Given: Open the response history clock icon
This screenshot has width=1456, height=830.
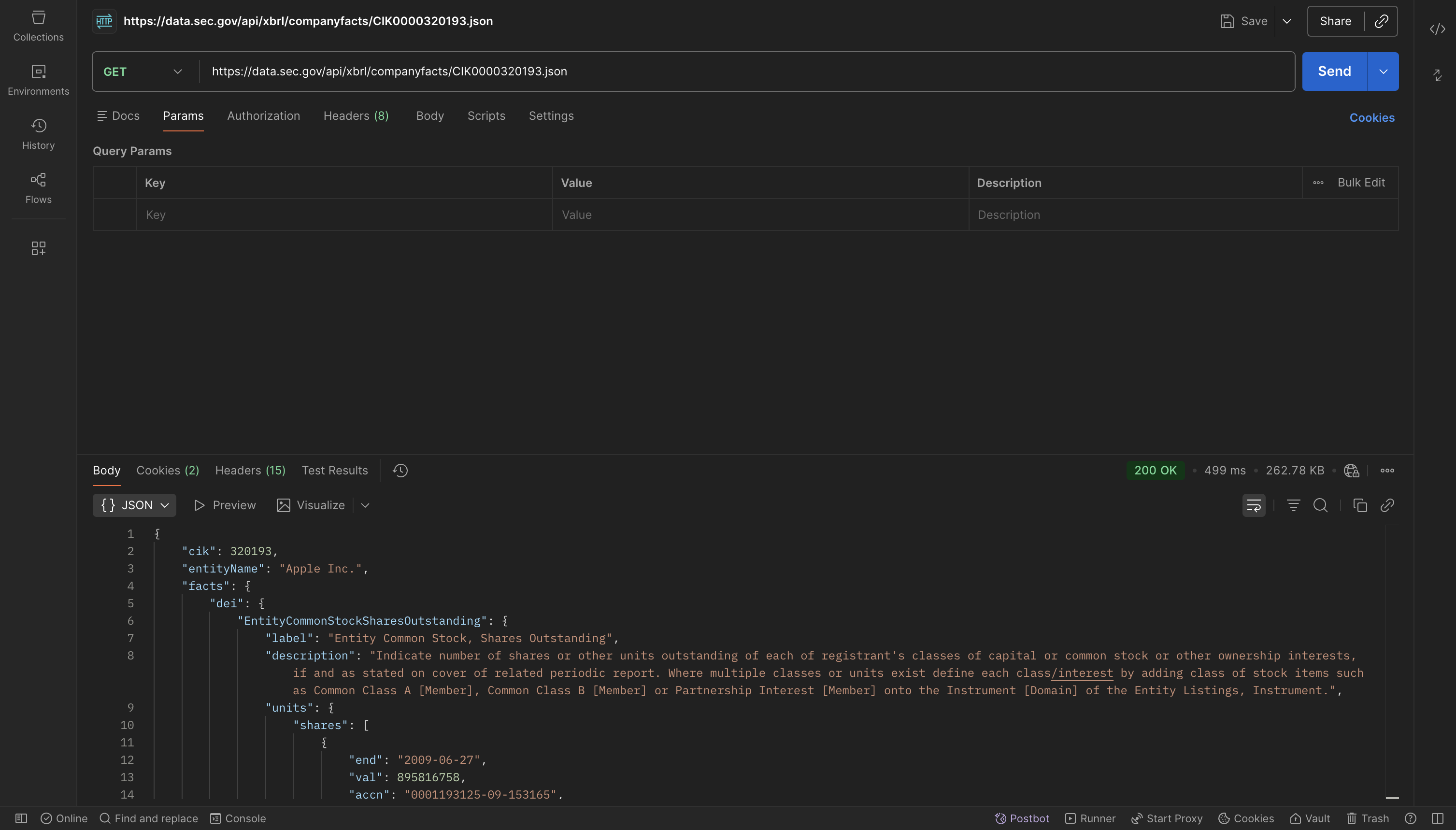Looking at the screenshot, I should coord(400,470).
